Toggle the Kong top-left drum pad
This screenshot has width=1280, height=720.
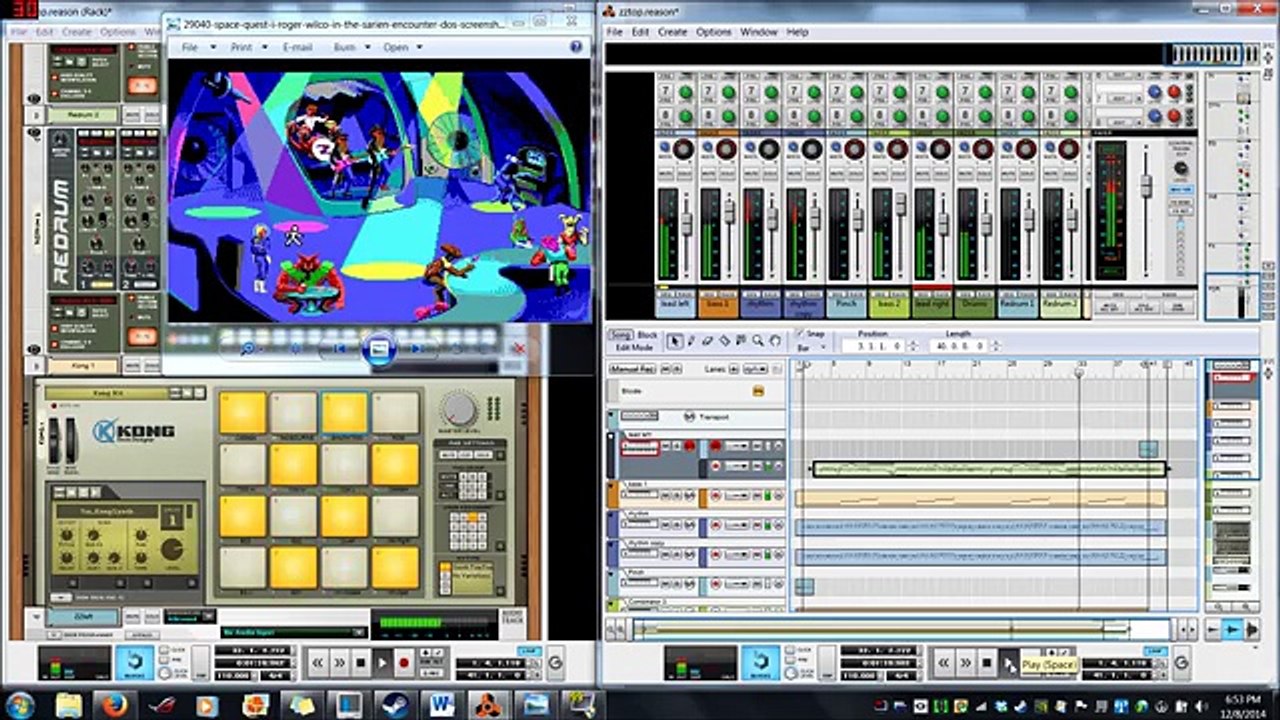pyautogui.click(x=243, y=413)
